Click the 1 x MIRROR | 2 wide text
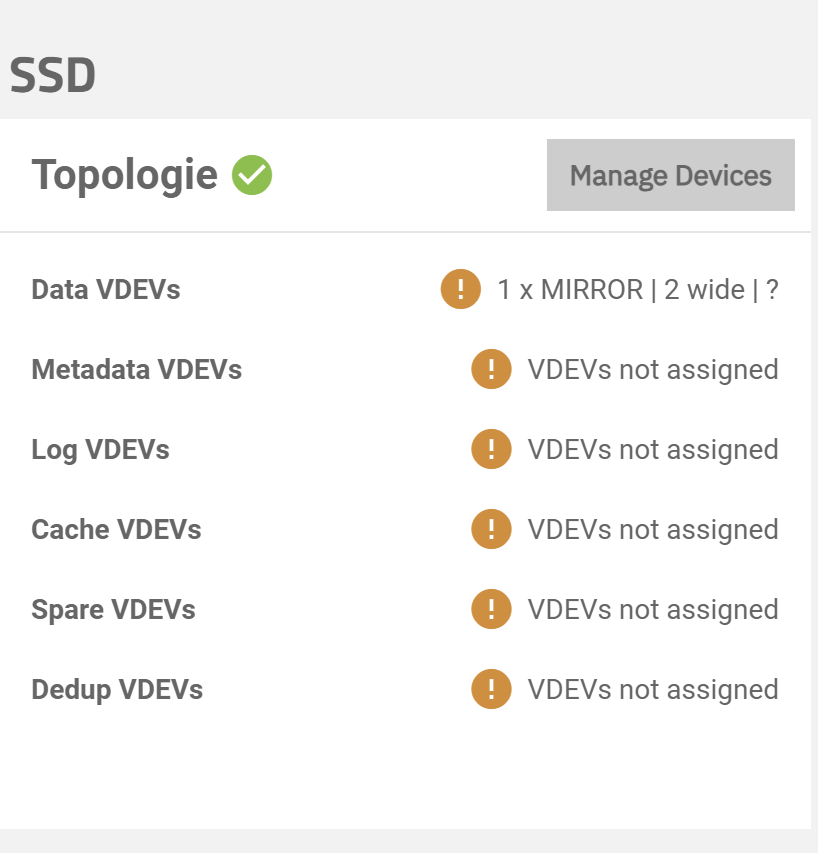This screenshot has height=853, width=818. click(x=621, y=289)
